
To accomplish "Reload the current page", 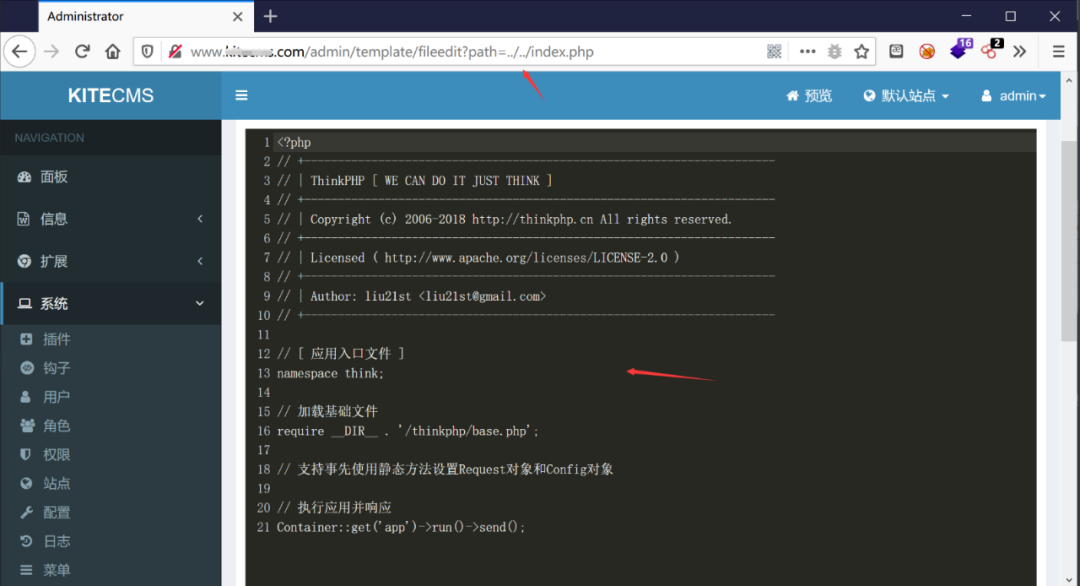I will click(x=82, y=52).
